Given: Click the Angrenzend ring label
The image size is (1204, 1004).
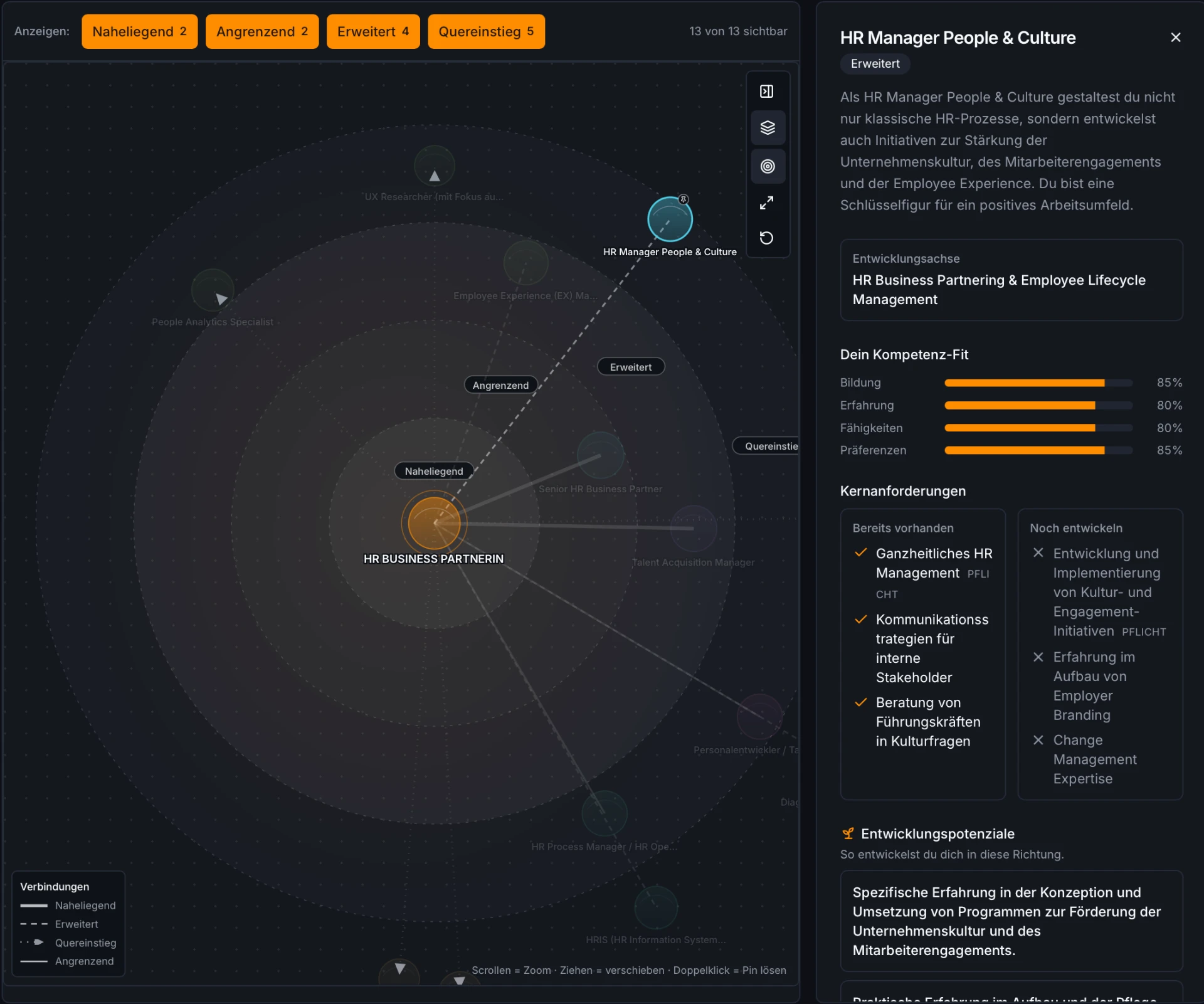Looking at the screenshot, I should point(500,385).
